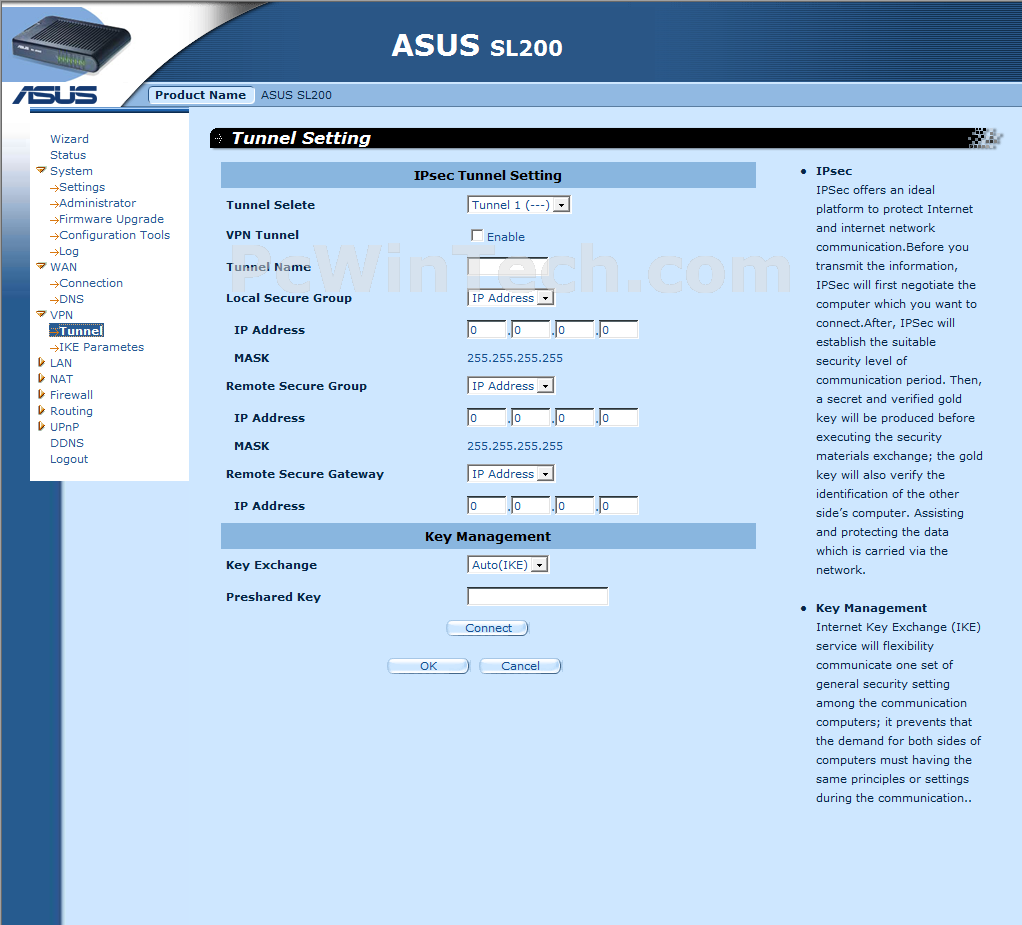Click third octet of Remote Secure Gateway IP

[x=575, y=505]
